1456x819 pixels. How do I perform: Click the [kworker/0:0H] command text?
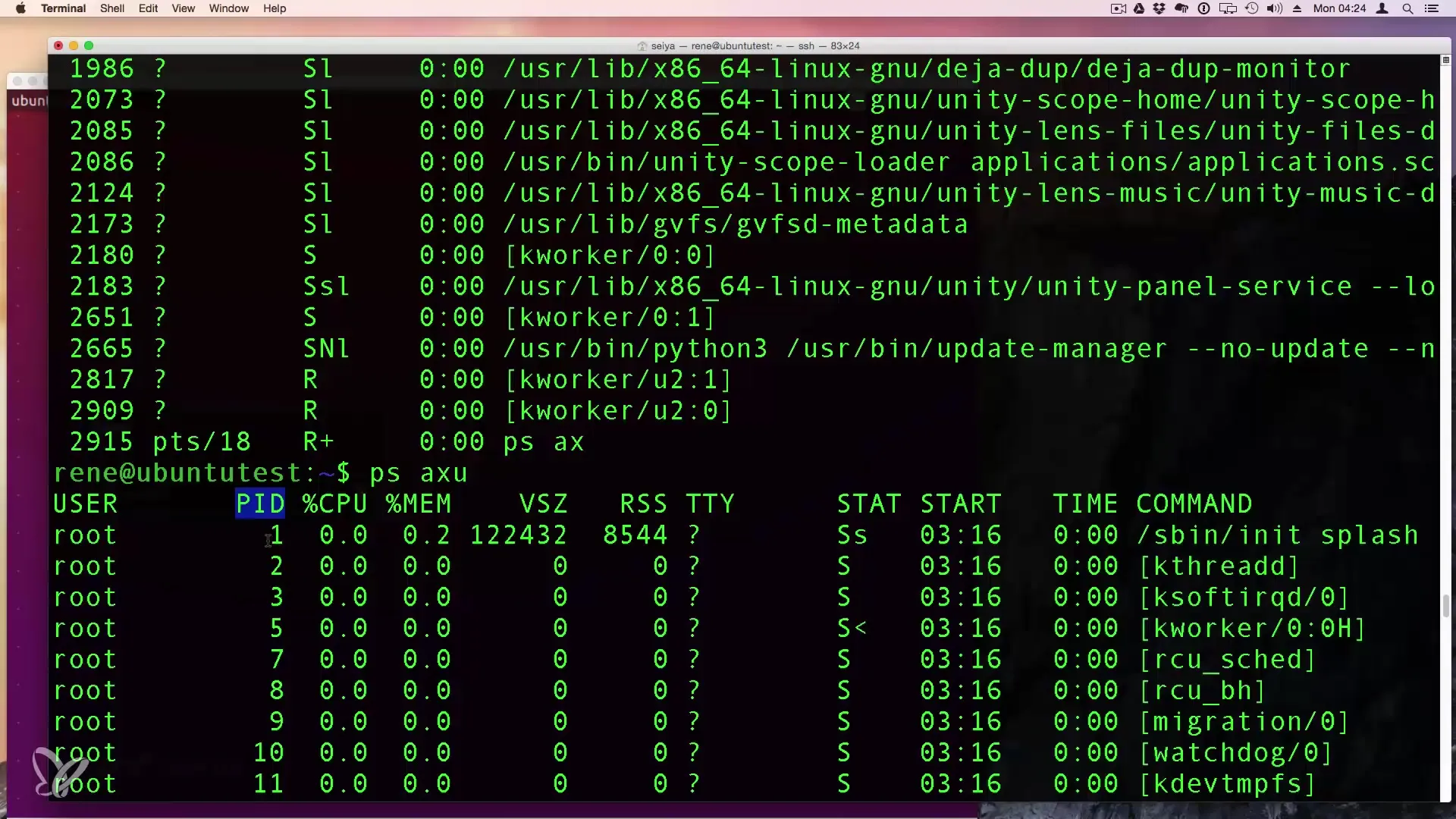tap(1253, 628)
